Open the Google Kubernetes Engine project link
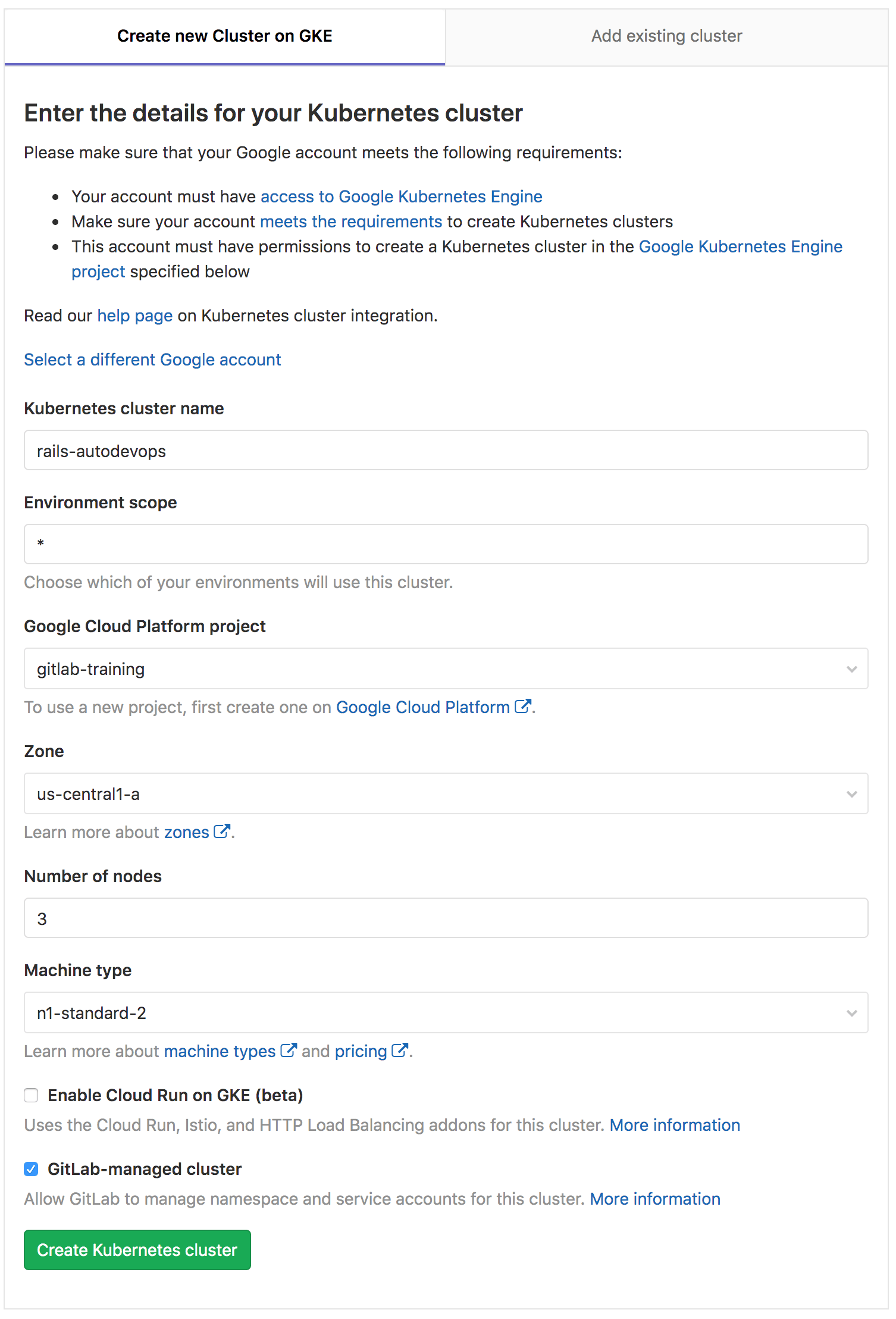This screenshot has width=896, height=1319. [740, 246]
